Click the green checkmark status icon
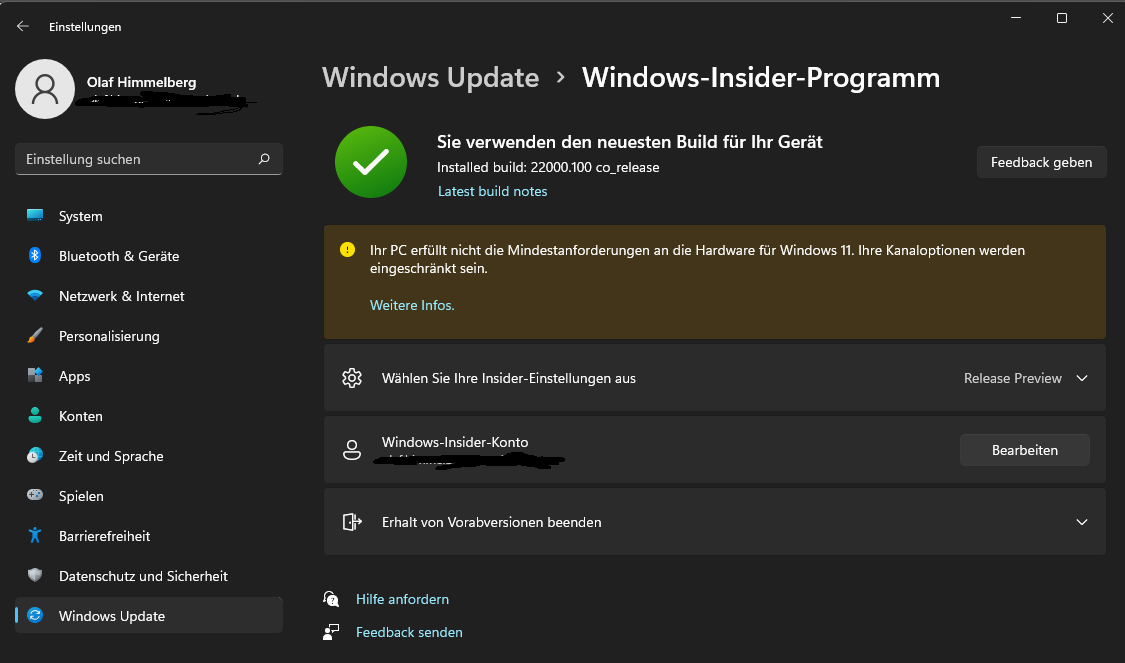Viewport: 1125px width, 663px height. [371, 162]
